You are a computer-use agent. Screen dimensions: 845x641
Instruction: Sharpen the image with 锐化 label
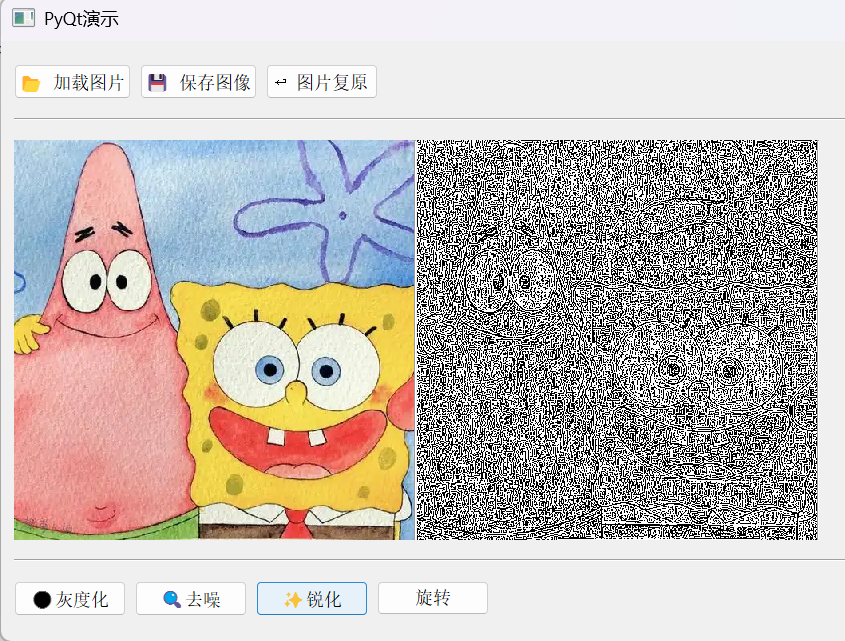tap(324, 599)
